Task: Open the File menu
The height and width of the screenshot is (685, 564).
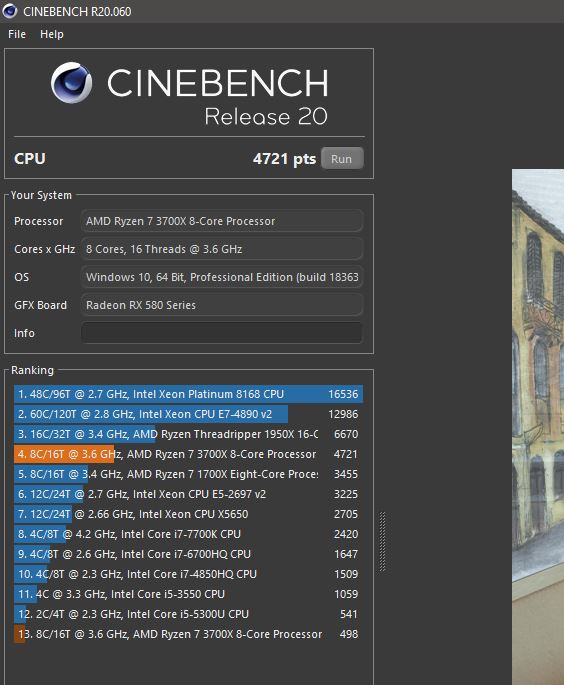Action: [x=17, y=34]
